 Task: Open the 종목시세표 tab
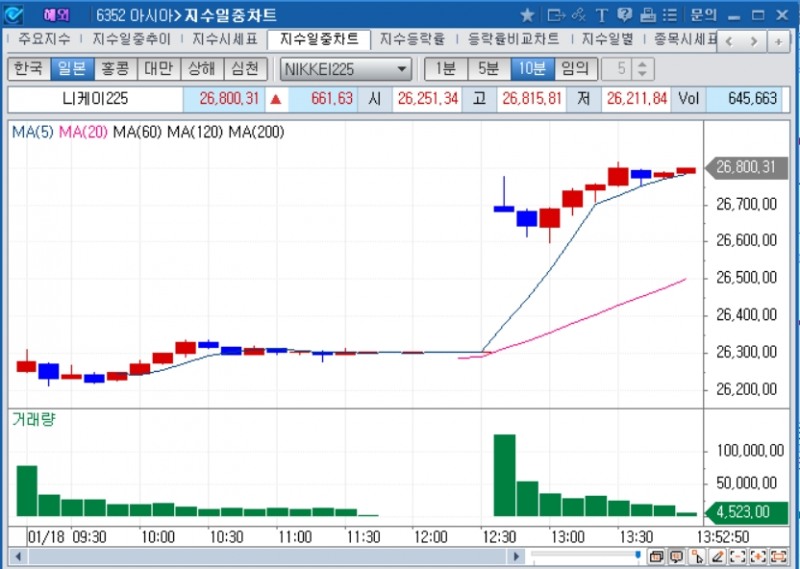point(685,39)
